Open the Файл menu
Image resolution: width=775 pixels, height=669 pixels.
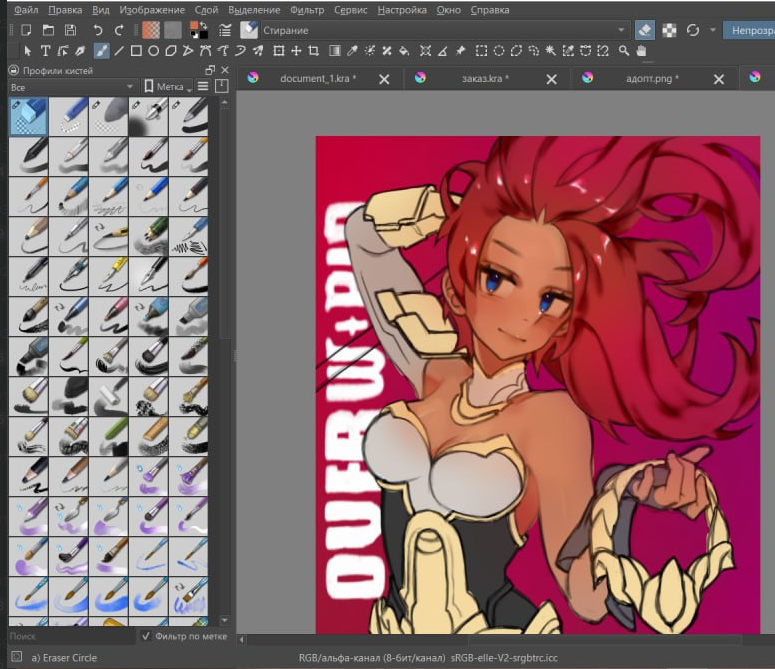coord(27,10)
